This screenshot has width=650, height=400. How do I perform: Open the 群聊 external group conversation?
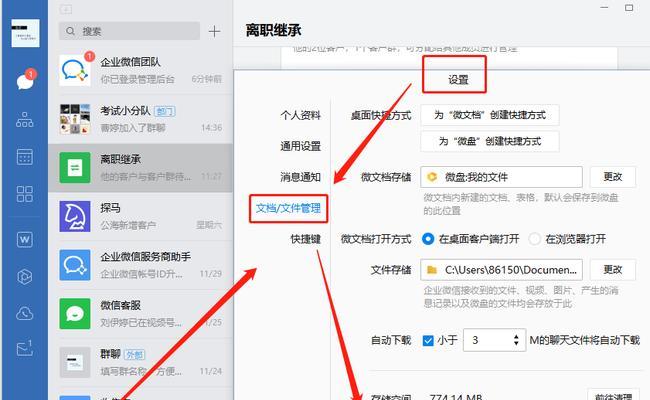(x=141, y=363)
